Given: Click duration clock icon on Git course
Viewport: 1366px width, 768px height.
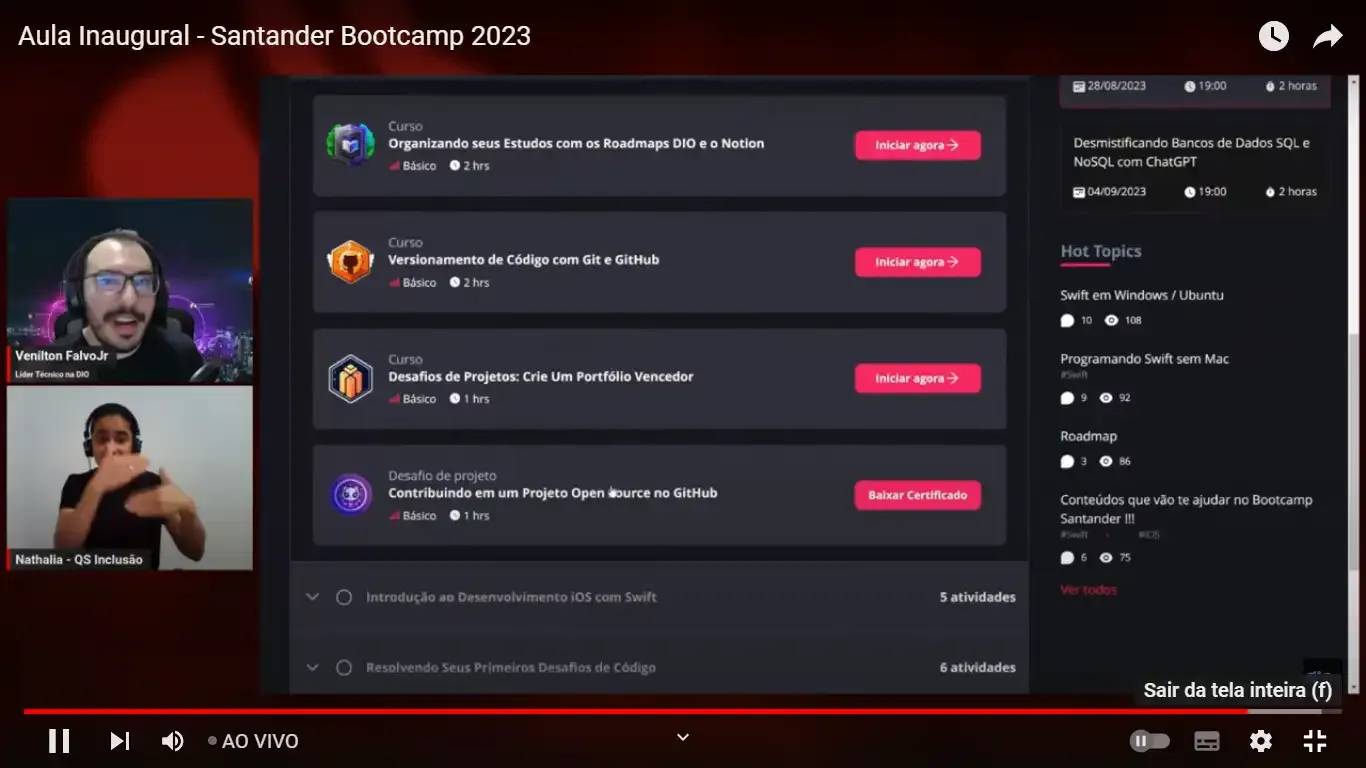Looking at the screenshot, I should [x=455, y=283].
